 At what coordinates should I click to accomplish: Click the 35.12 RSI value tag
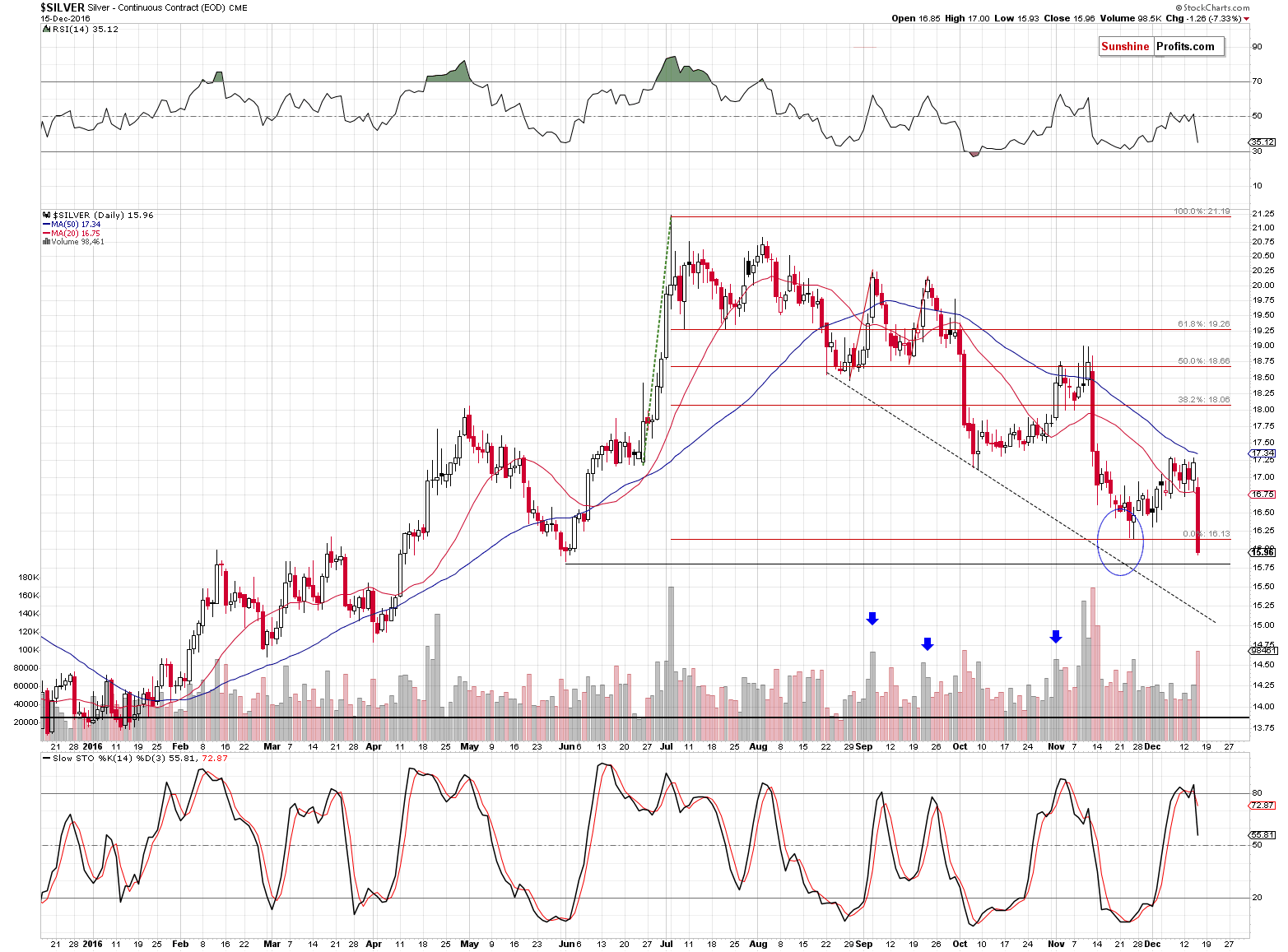1263,142
